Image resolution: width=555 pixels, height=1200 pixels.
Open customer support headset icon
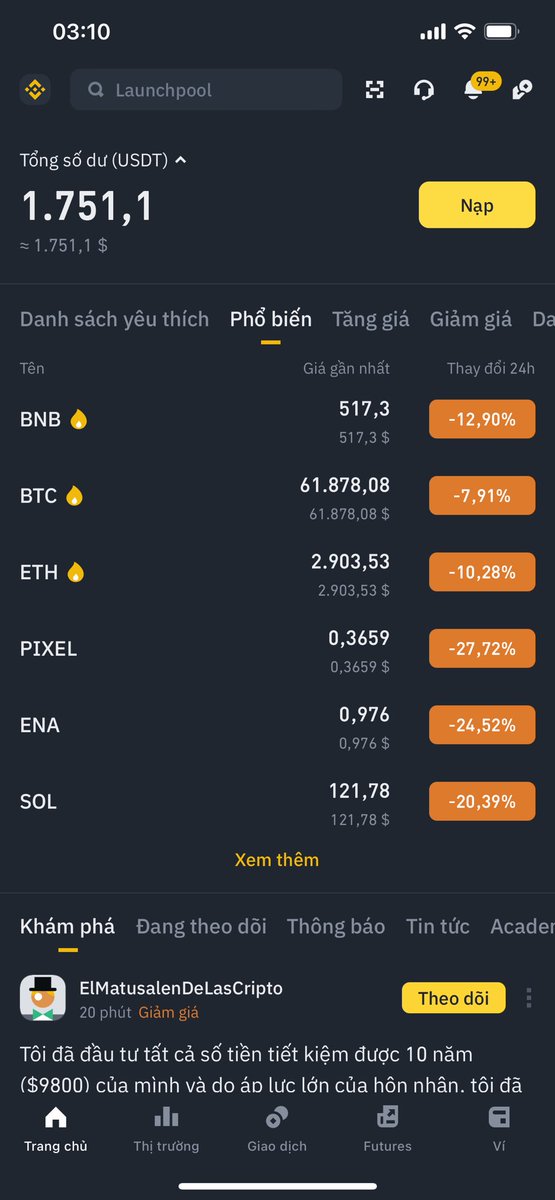423,90
